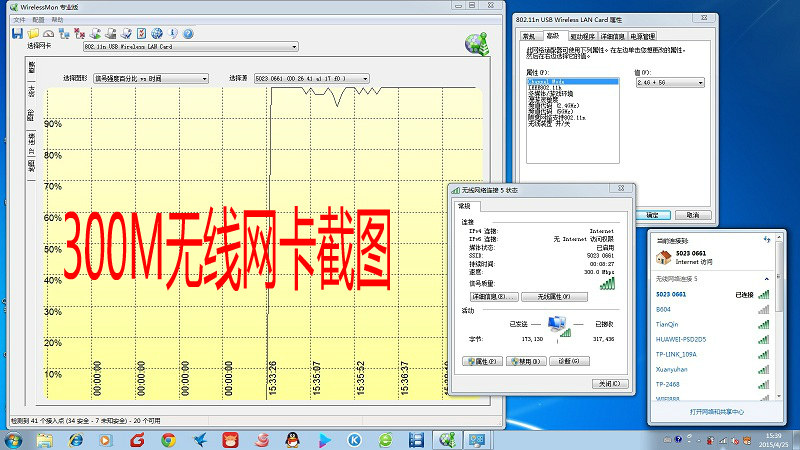Viewport: 800px width, 450px height.
Task: Open the QQ penguin taskbar icon
Action: [292, 440]
